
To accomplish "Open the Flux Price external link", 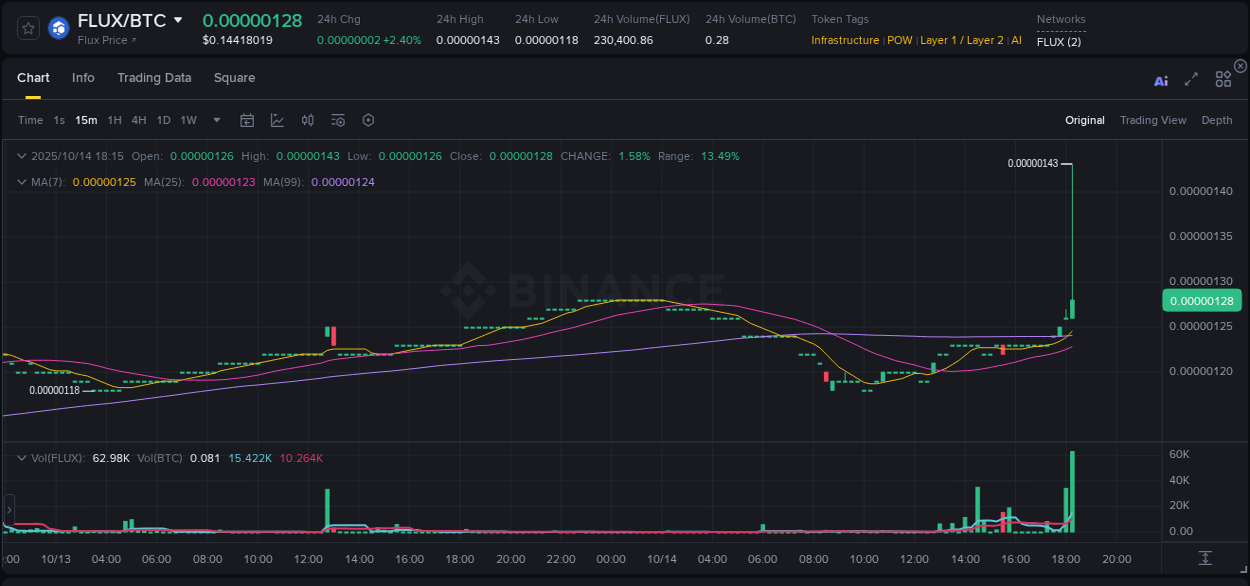I will tap(107, 40).
